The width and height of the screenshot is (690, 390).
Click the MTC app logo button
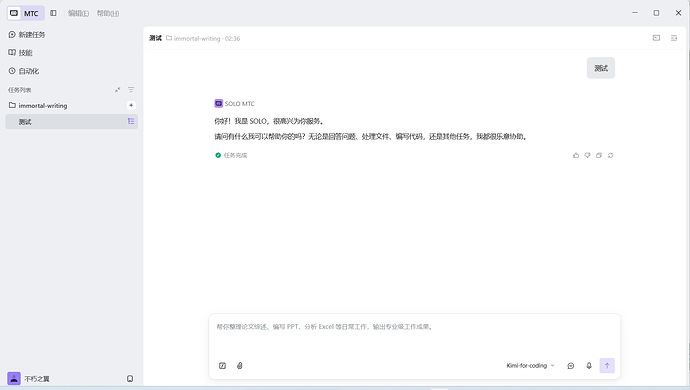point(26,13)
